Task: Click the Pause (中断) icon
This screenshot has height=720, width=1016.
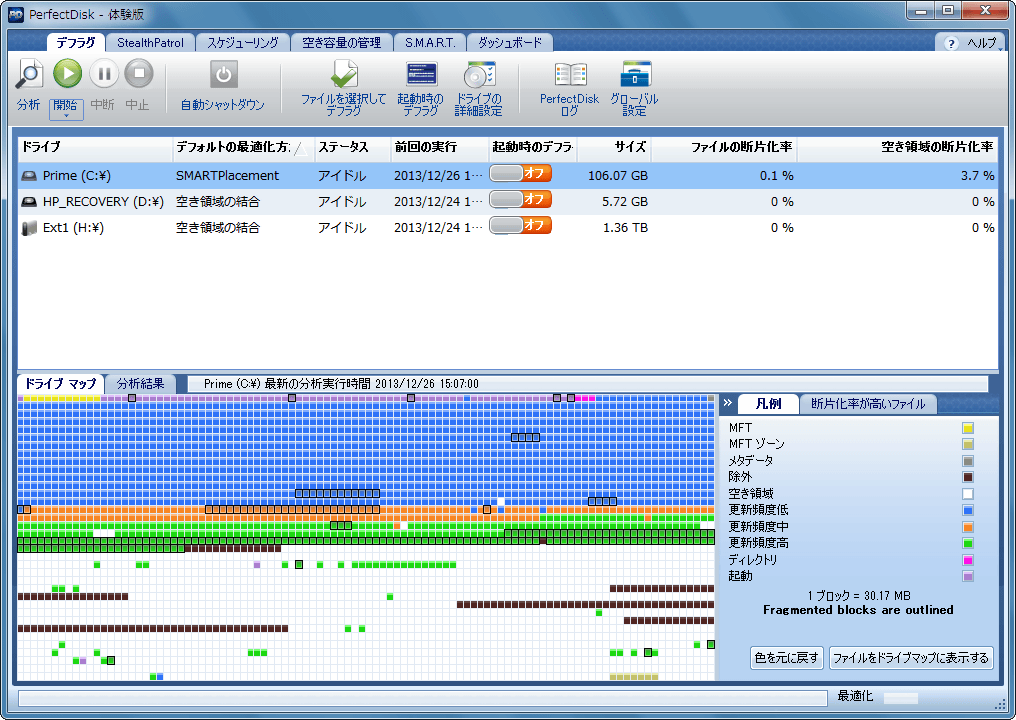Action: (104, 73)
